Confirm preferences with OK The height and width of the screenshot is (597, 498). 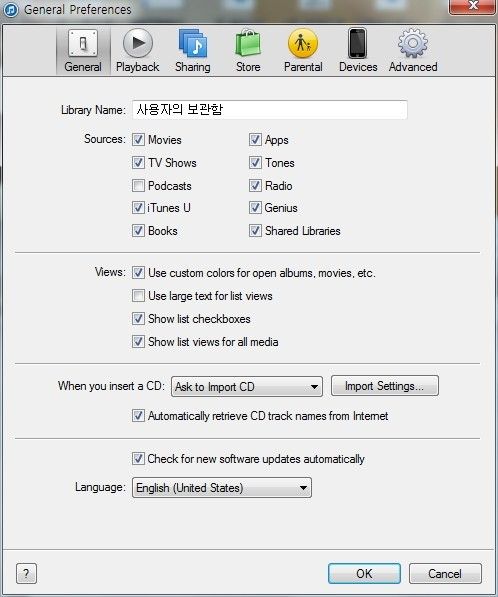pyautogui.click(x=364, y=573)
